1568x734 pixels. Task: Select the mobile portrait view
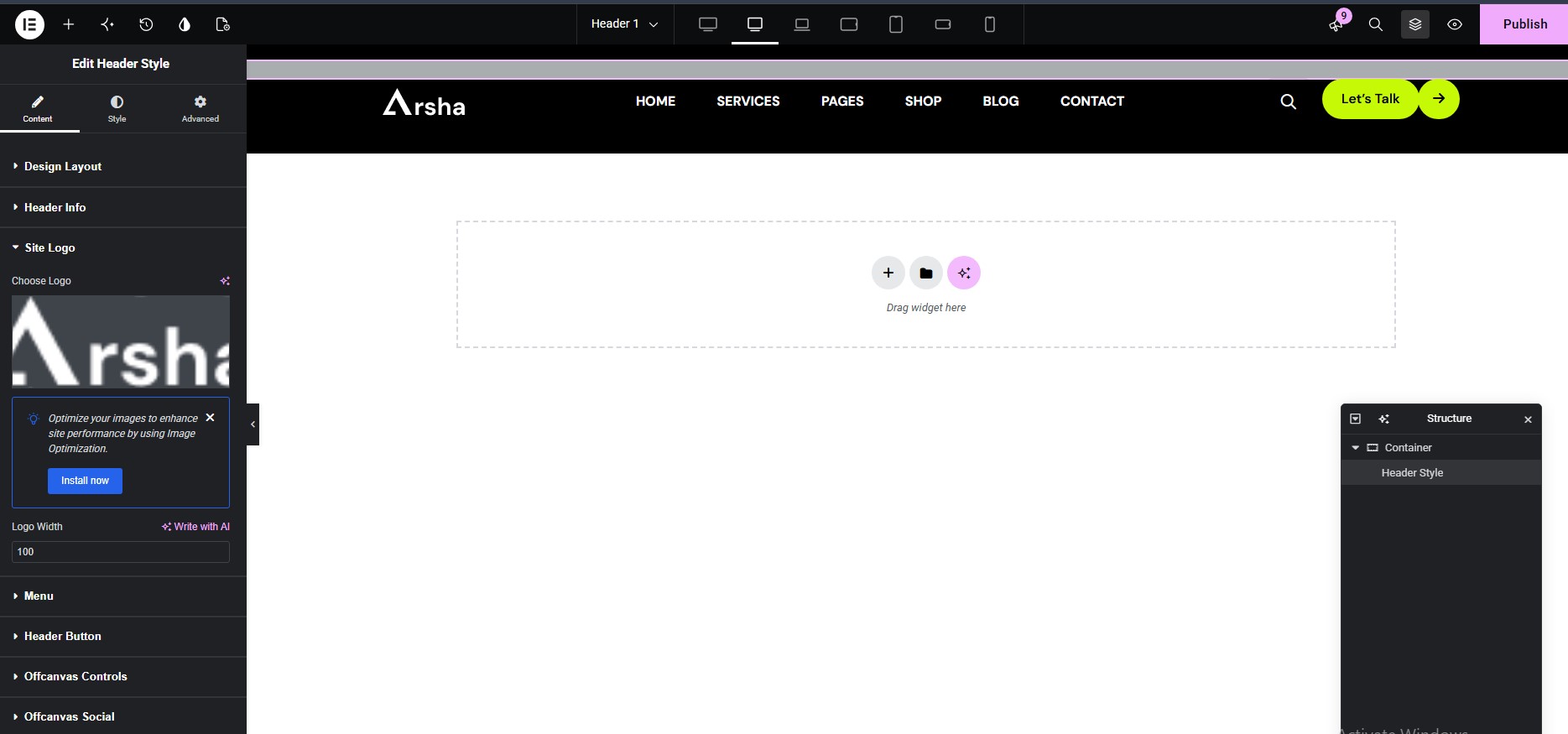point(990,24)
